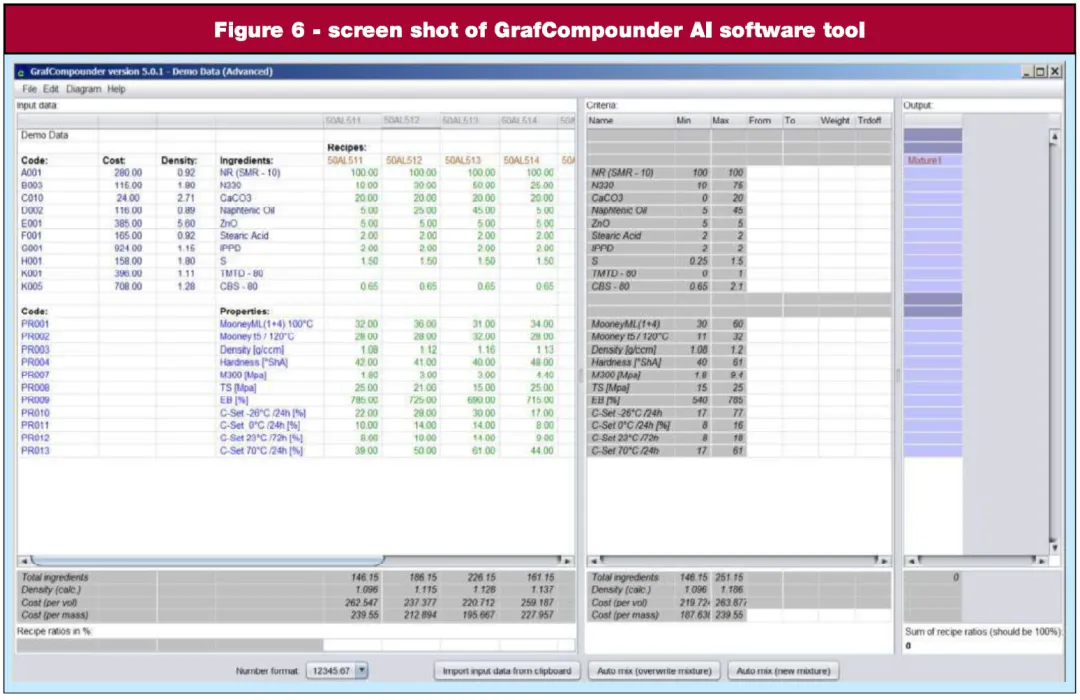Click NR (SMR - 10) in Ingredients column
1080x700 pixels.
coord(250,173)
